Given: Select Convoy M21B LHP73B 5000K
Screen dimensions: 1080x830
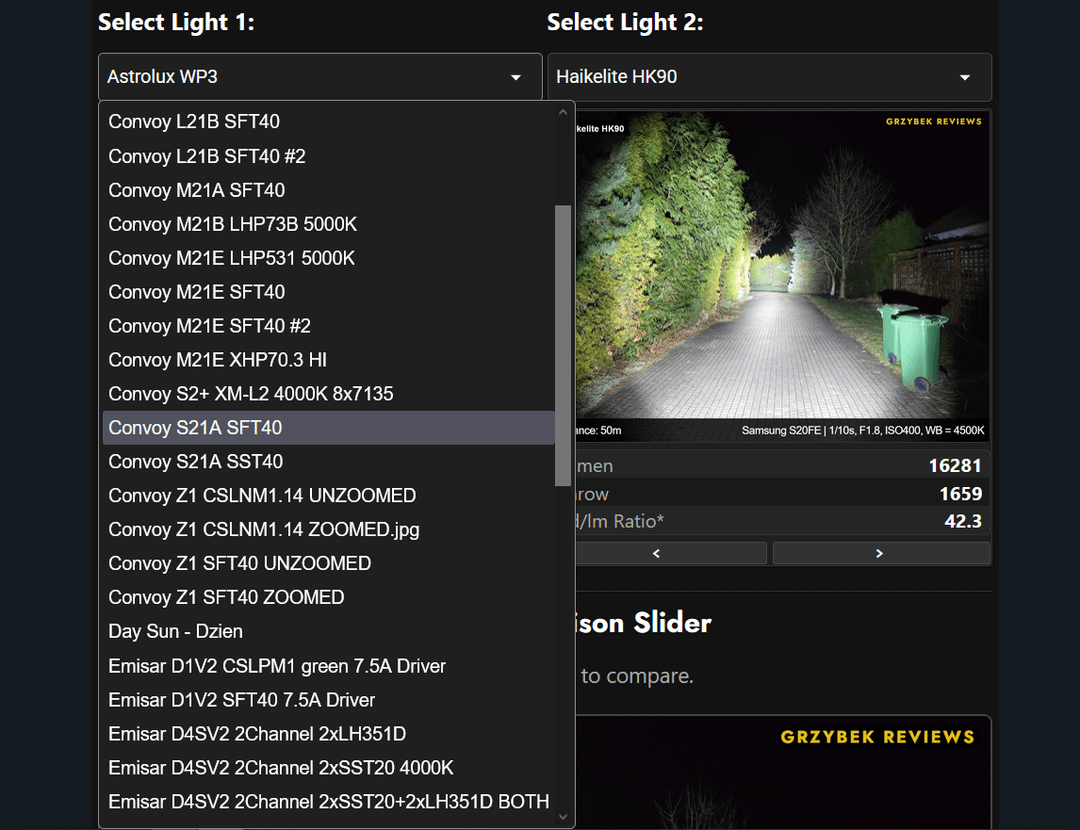Looking at the screenshot, I should click(232, 224).
